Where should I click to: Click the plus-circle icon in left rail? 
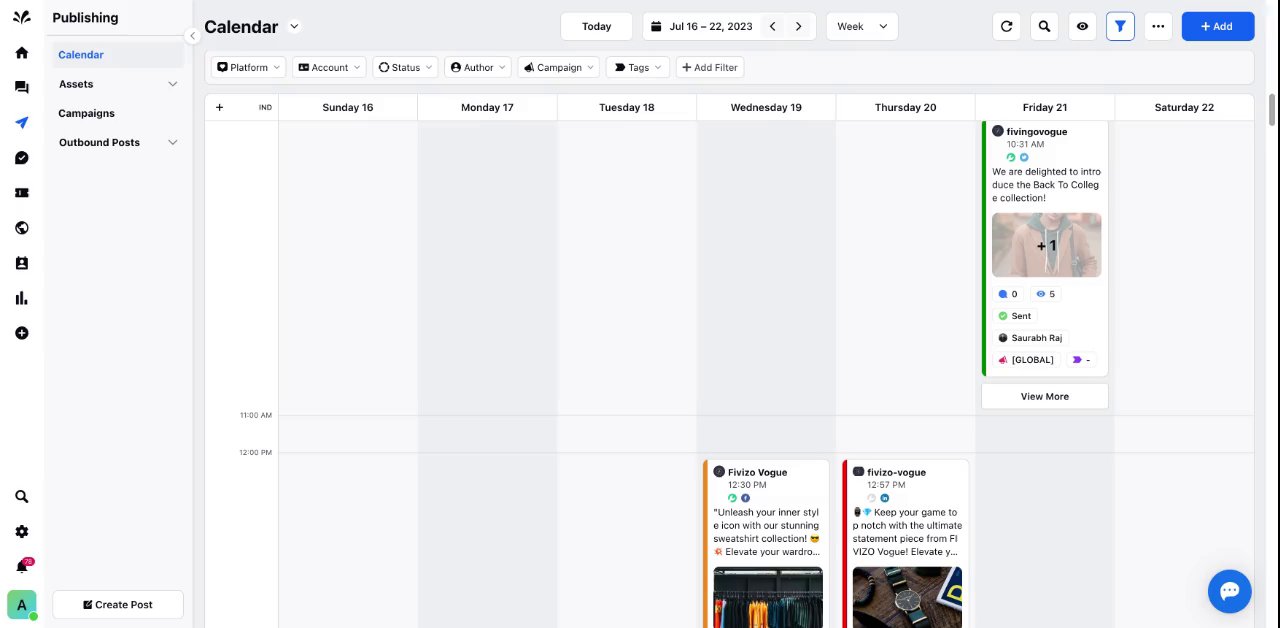[22, 333]
